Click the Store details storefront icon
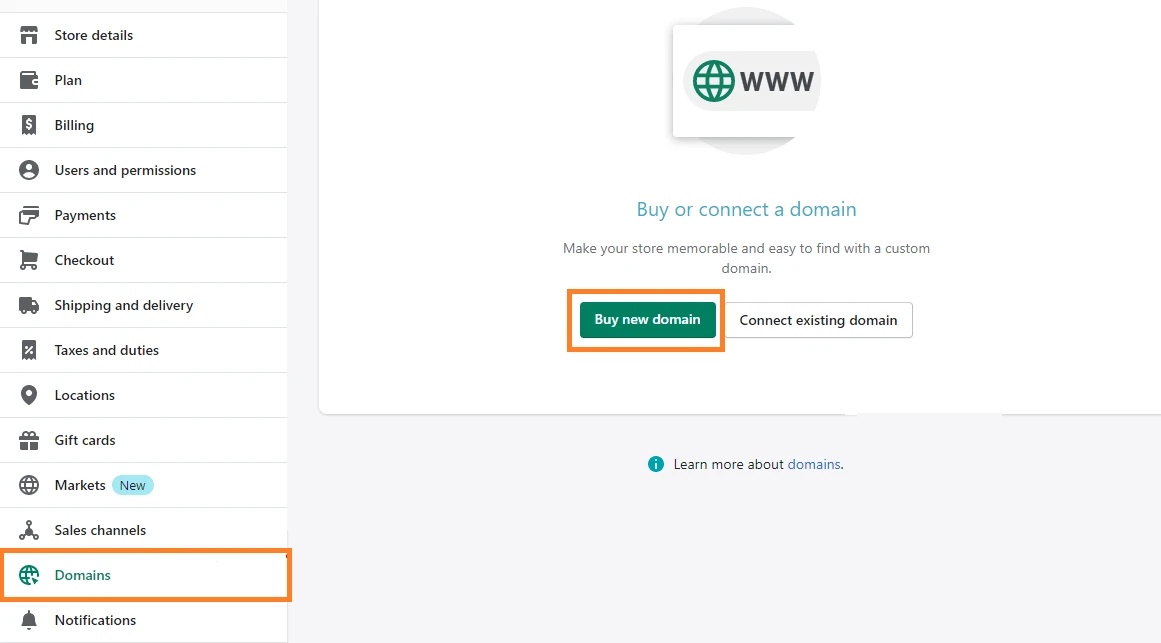 29,35
